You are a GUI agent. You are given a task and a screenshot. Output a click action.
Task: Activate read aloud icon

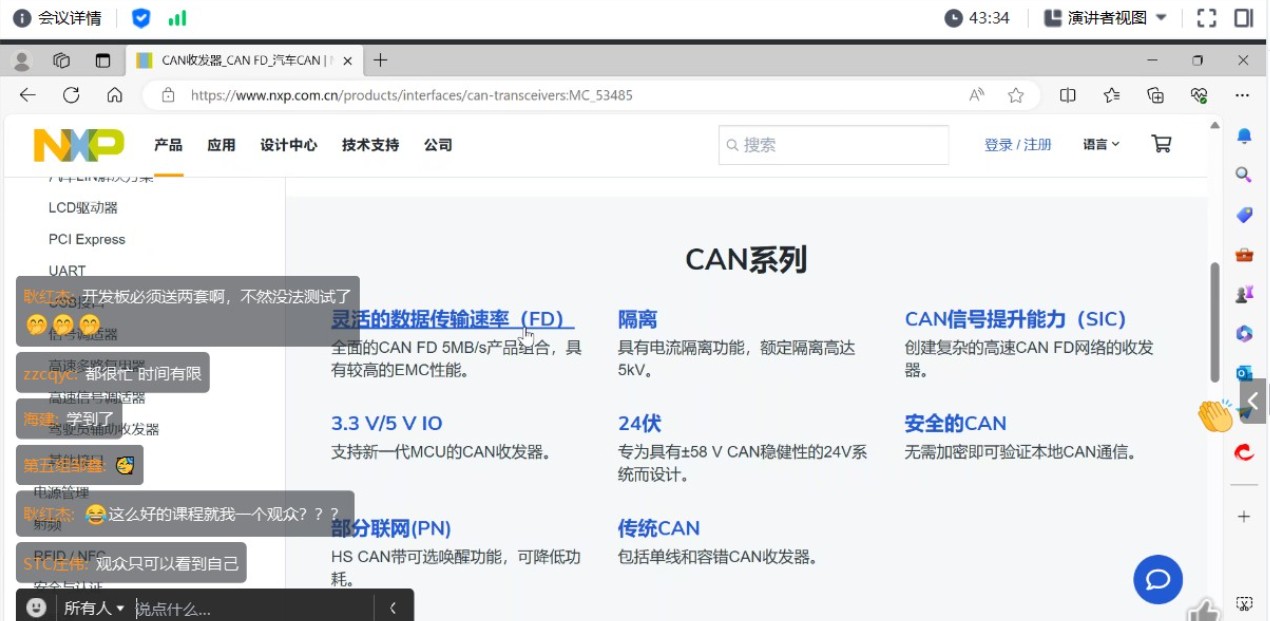(x=977, y=95)
